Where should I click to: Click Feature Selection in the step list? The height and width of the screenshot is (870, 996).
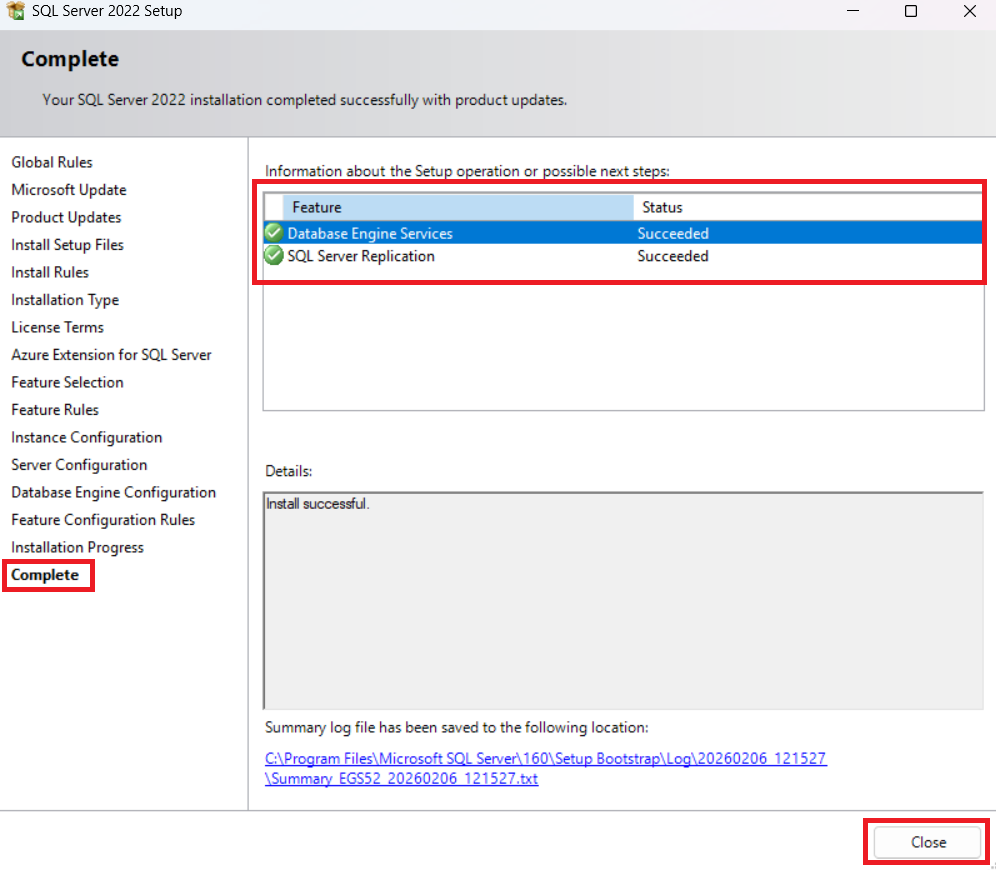67,382
